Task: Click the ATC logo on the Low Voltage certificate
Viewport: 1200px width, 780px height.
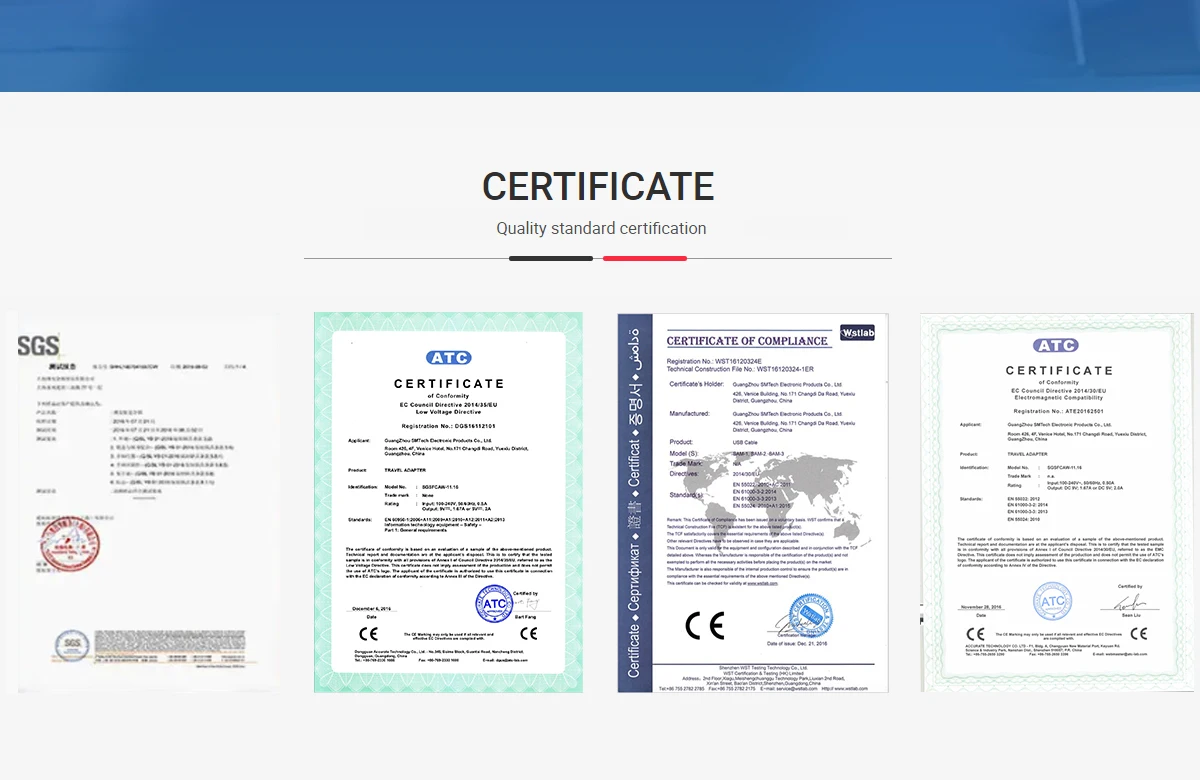Action: [x=448, y=357]
